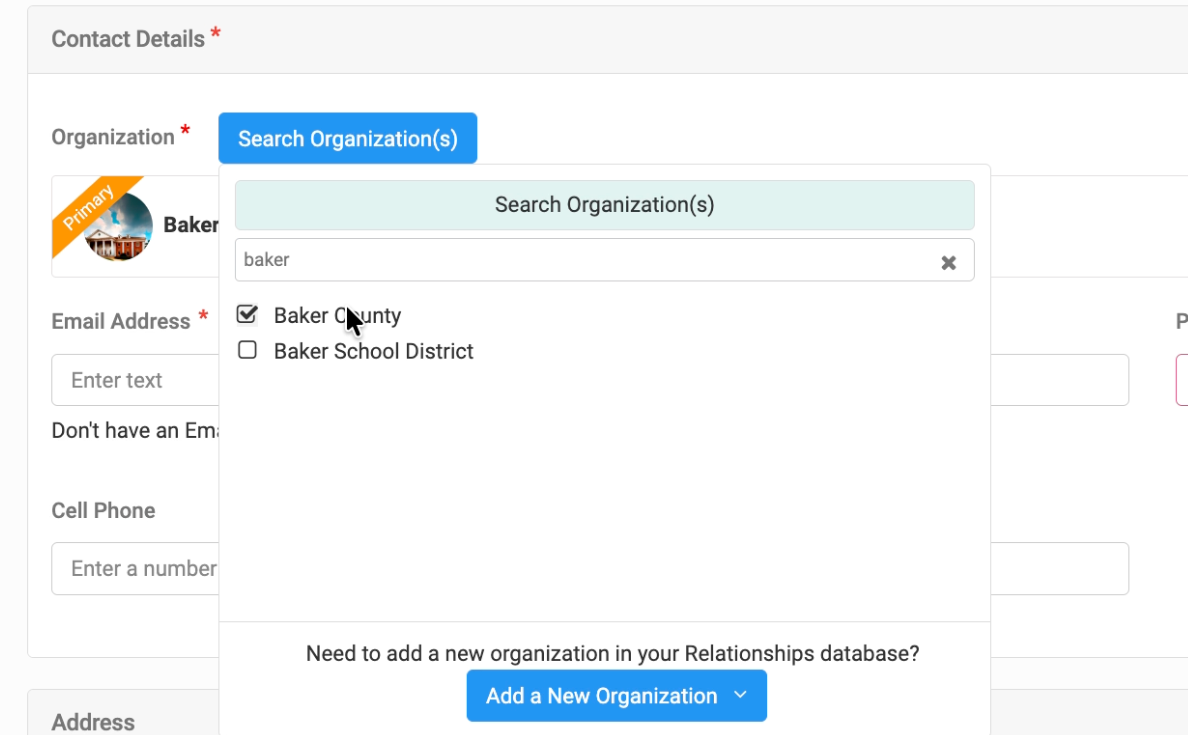Clear the organization search text with X
Screen dimensions: 1188x735
(948, 262)
